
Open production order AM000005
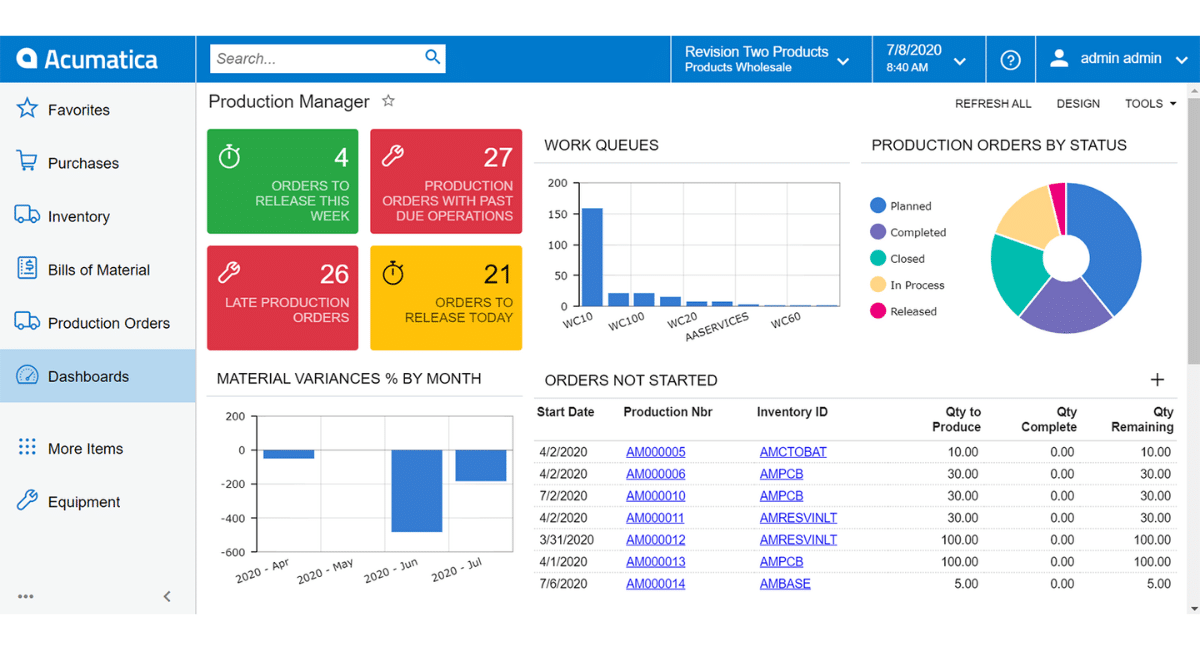click(655, 451)
